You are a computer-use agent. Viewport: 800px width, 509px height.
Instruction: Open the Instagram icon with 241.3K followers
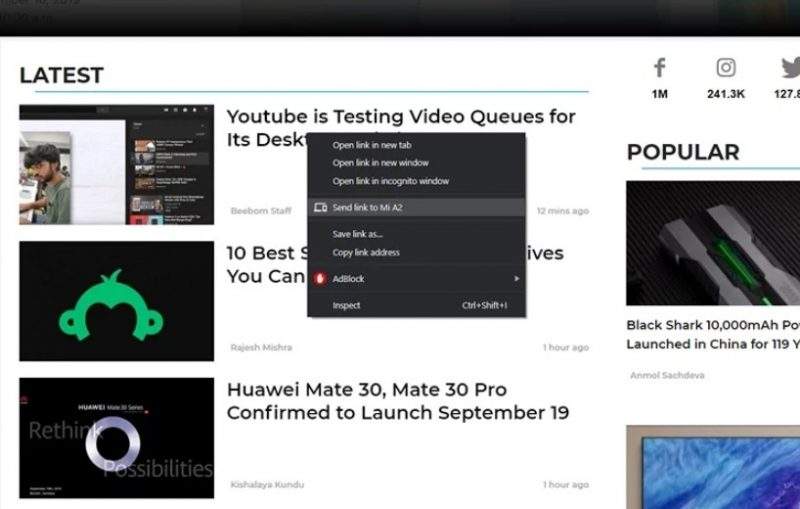coord(726,67)
